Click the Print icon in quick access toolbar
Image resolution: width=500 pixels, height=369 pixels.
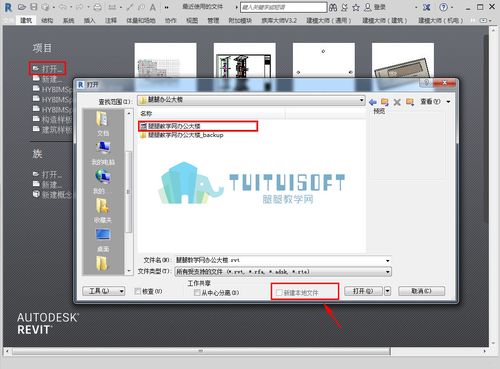point(97,7)
